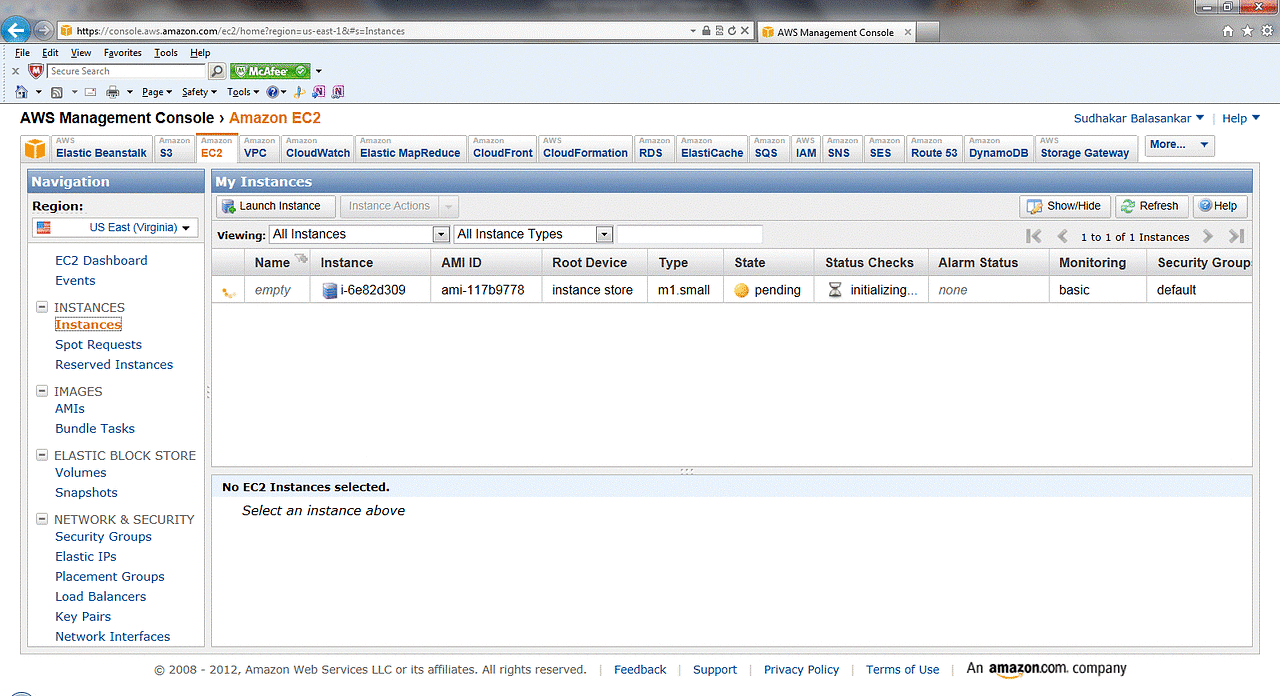The image size is (1280, 696).
Task: Click the Print icon in command bar
Action: point(113,92)
